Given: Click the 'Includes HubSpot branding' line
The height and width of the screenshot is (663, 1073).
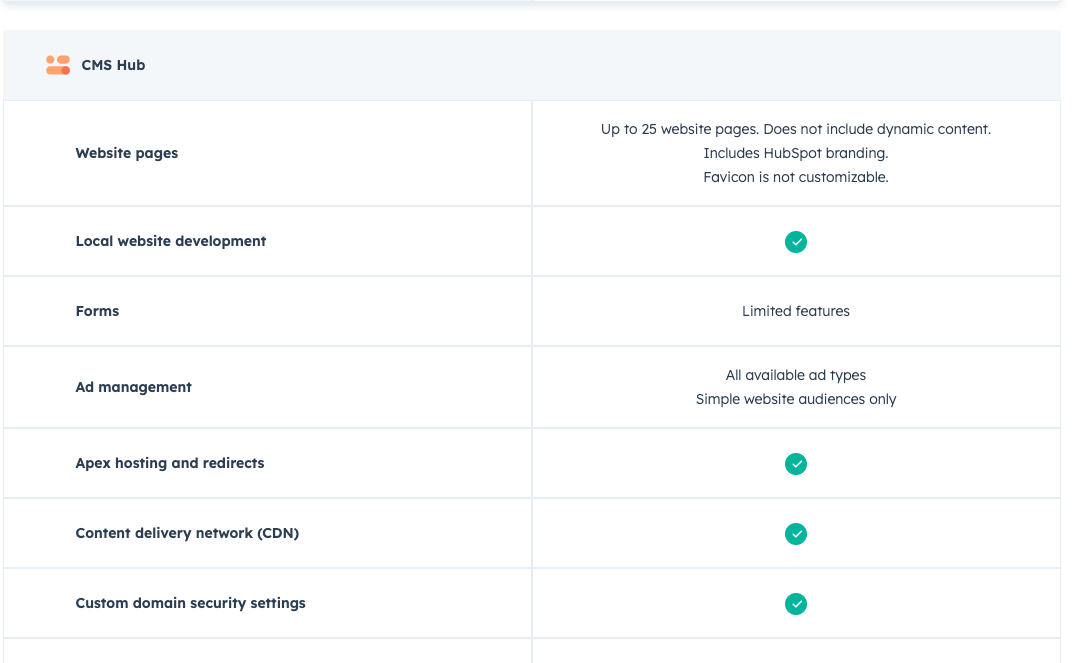Looking at the screenshot, I should (x=795, y=153).
